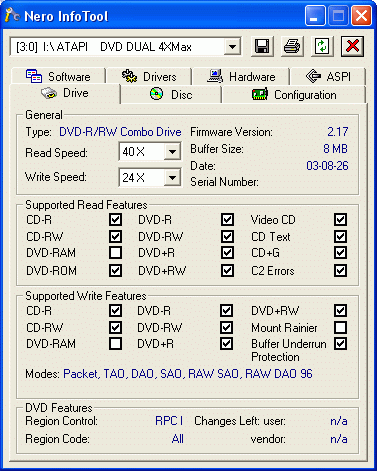The height and width of the screenshot is (471, 377).
Task: Open the Write Speed dropdown
Action: tap(172, 178)
